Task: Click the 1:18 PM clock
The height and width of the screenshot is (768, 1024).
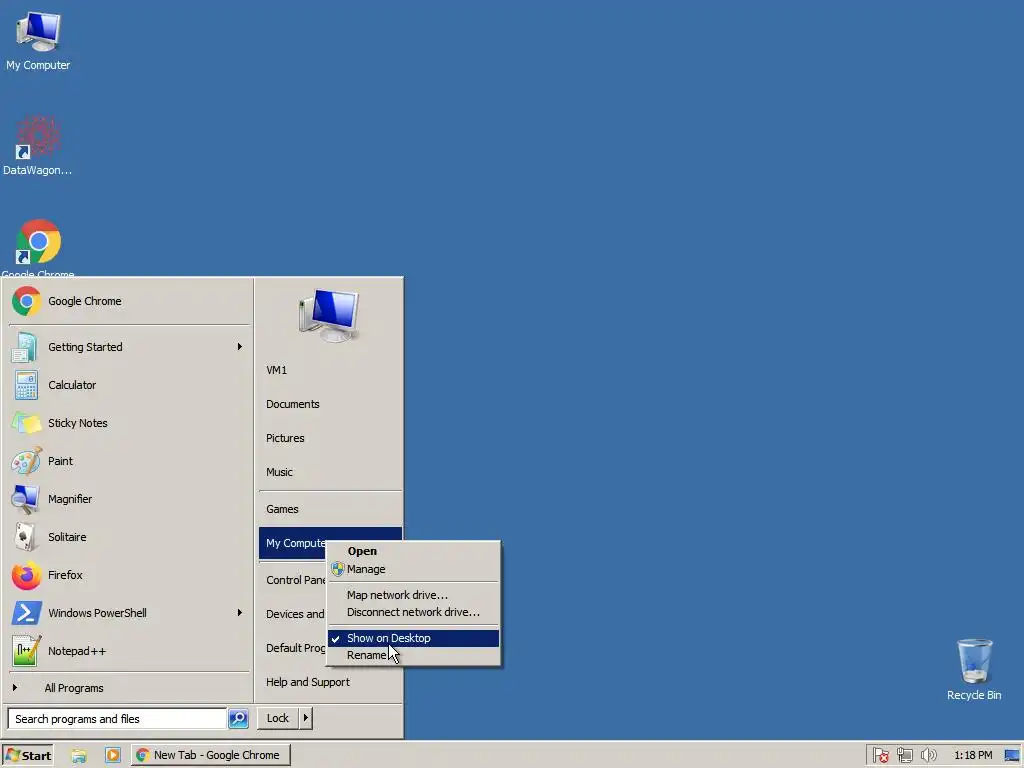Action: [972, 755]
